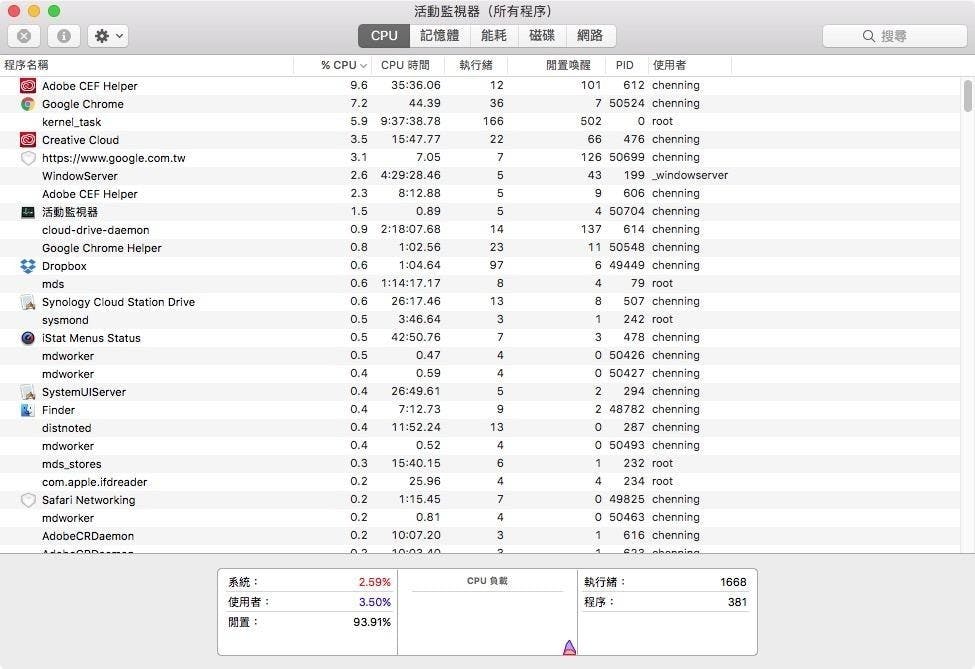This screenshot has width=975, height=669.
Task: Click into the 搜尋 search field
Action: coord(894,36)
